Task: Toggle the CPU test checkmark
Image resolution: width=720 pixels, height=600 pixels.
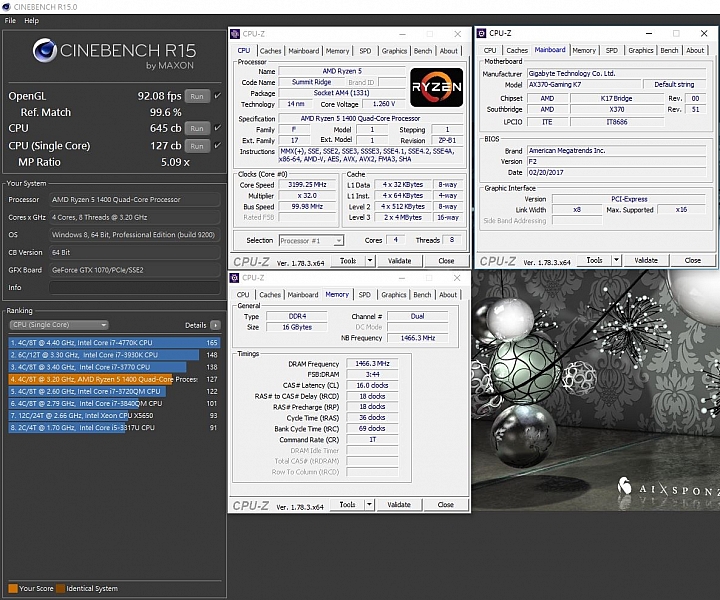Action: pyautogui.click(x=218, y=128)
